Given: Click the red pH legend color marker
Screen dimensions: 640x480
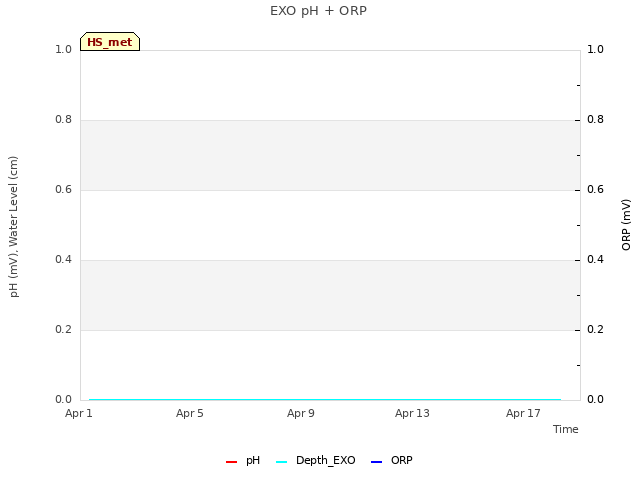Looking at the screenshot, I should (x=231, y=462).
